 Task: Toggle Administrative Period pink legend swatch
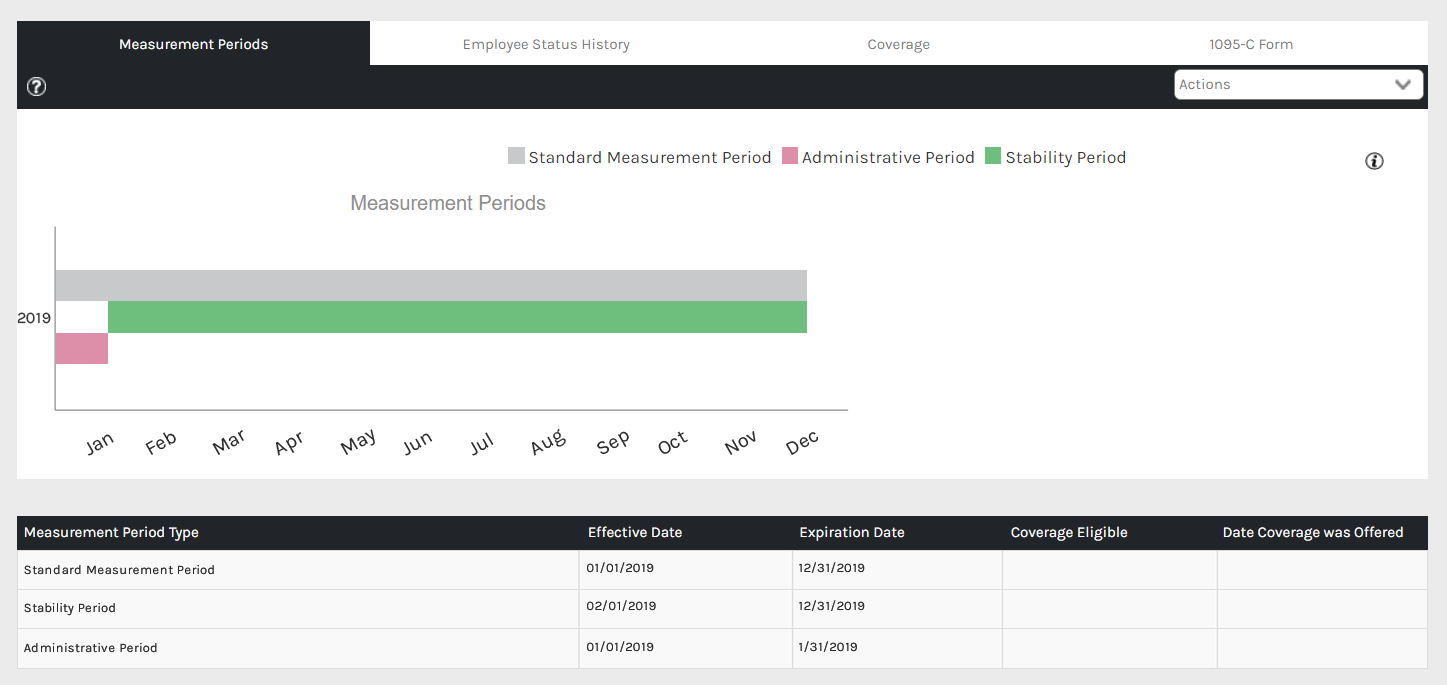tap(790, 156)
